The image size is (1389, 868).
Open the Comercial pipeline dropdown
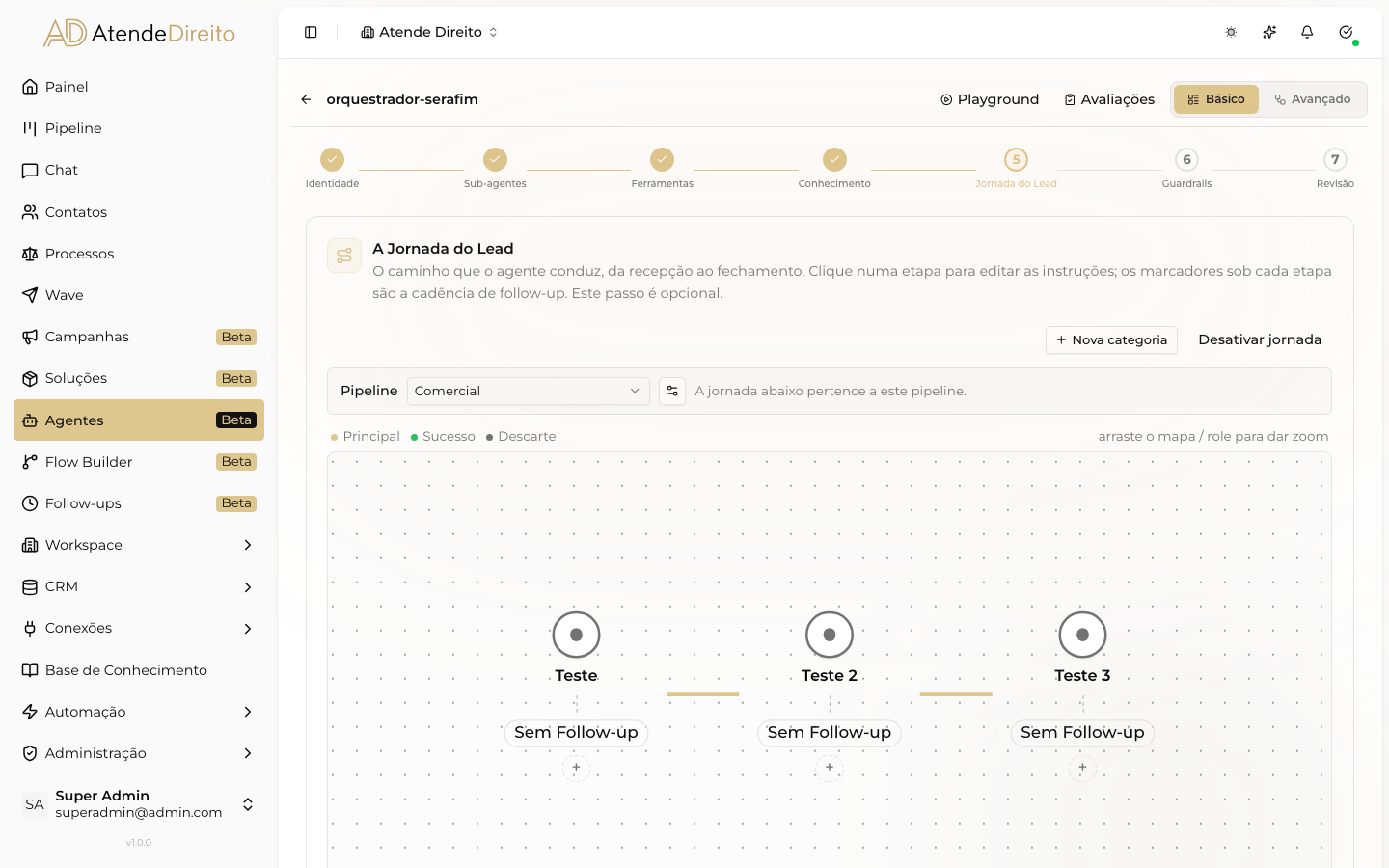pos(528,391)
